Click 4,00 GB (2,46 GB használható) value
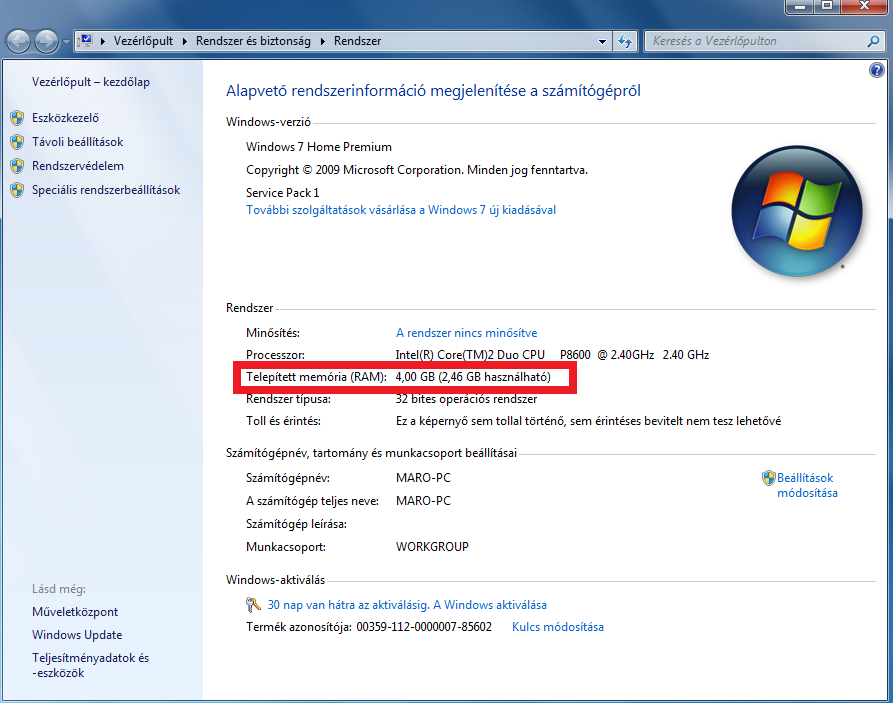893x703 pixels. pyautogui.click(x=473, y=377)
